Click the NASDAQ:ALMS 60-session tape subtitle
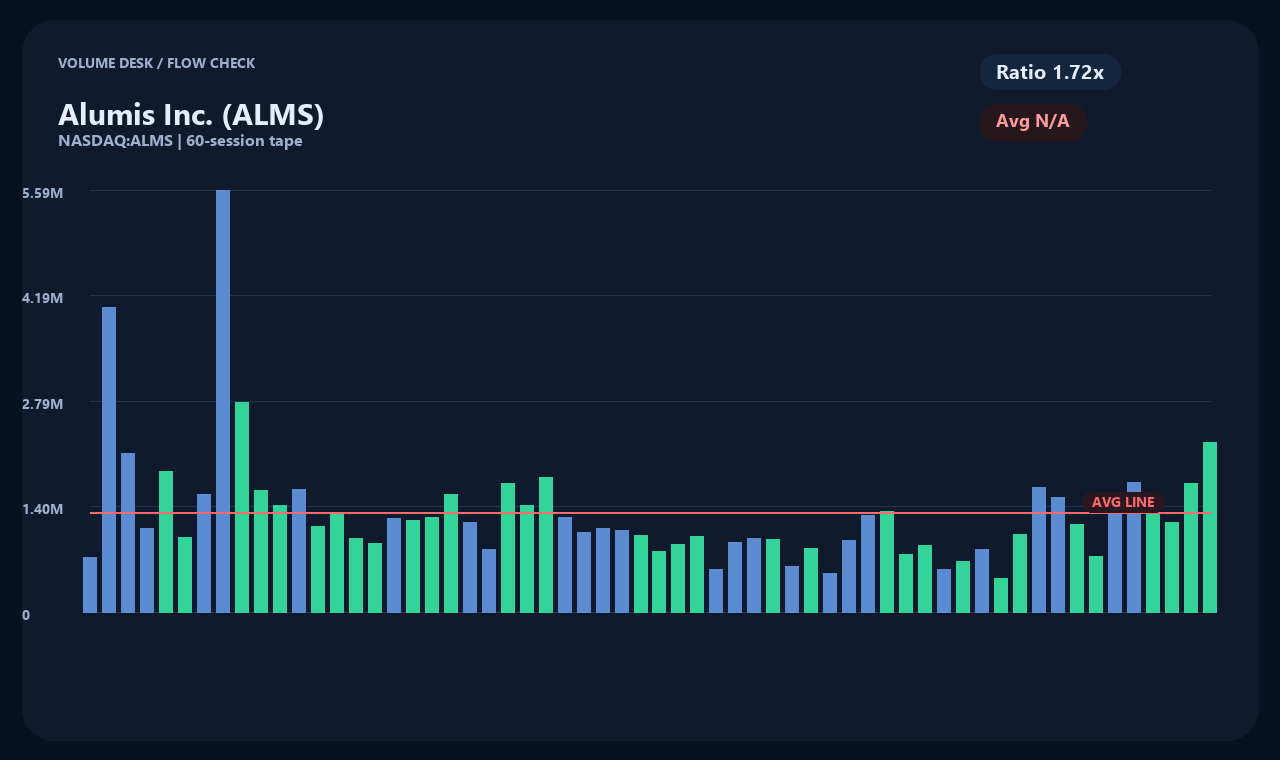 pos(180,141)
